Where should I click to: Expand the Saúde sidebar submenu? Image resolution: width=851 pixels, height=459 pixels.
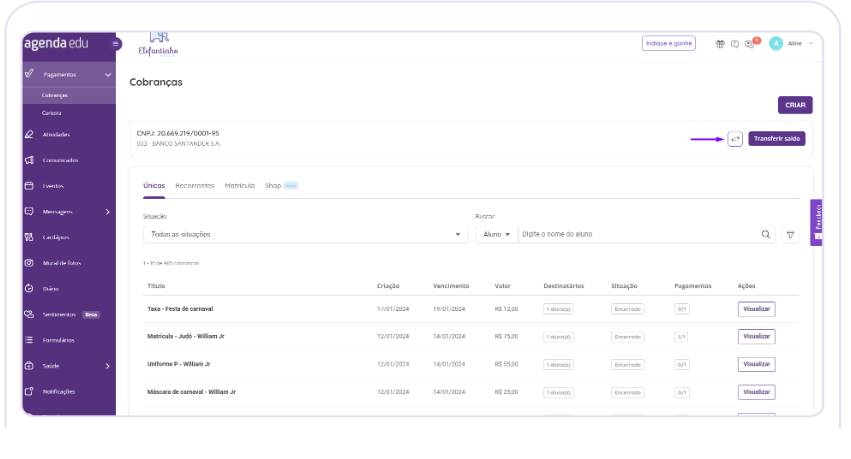(x=108, y=366)
